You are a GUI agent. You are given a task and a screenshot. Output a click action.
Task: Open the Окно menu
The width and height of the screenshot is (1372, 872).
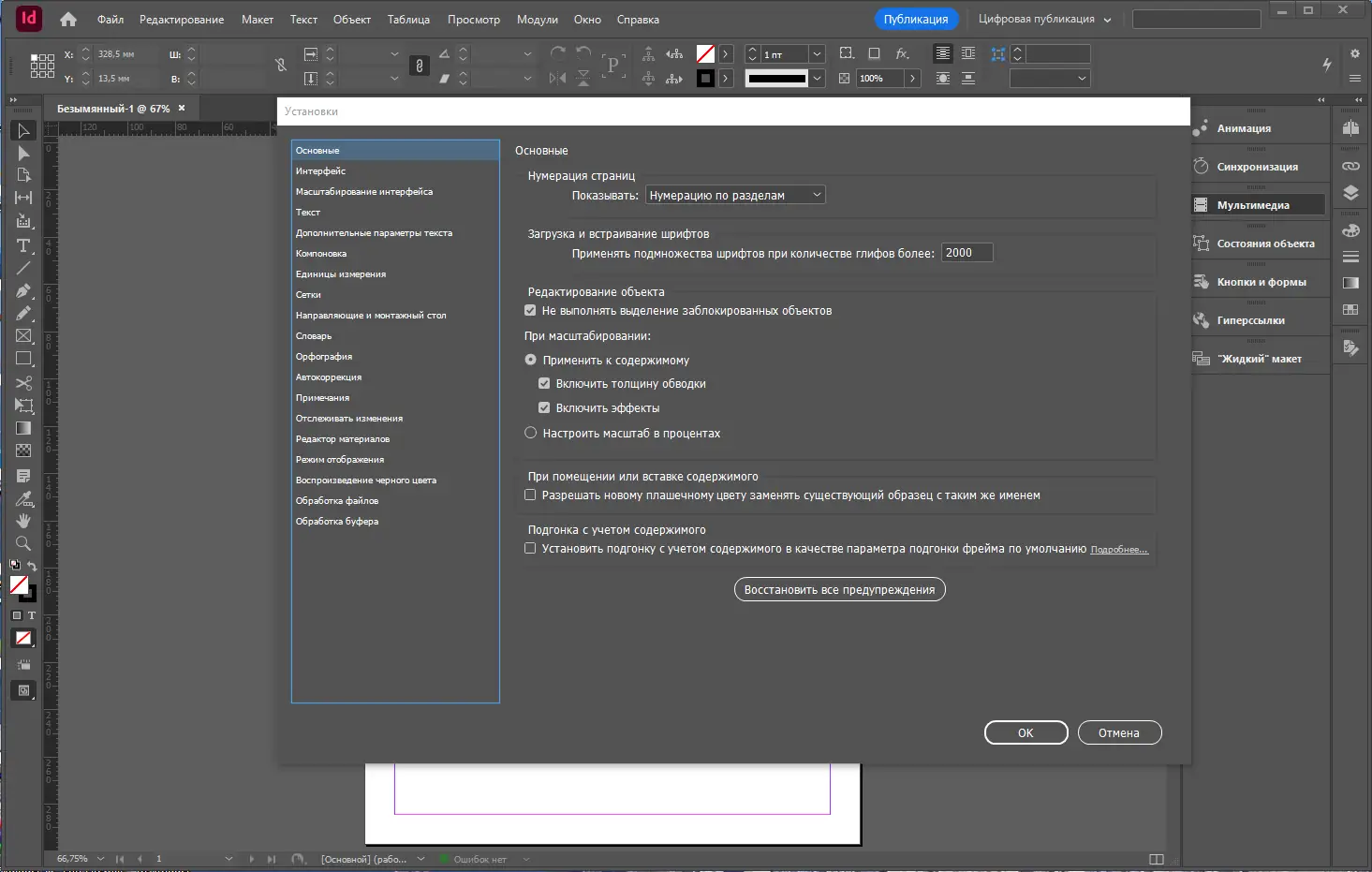[x=587, y=20]
